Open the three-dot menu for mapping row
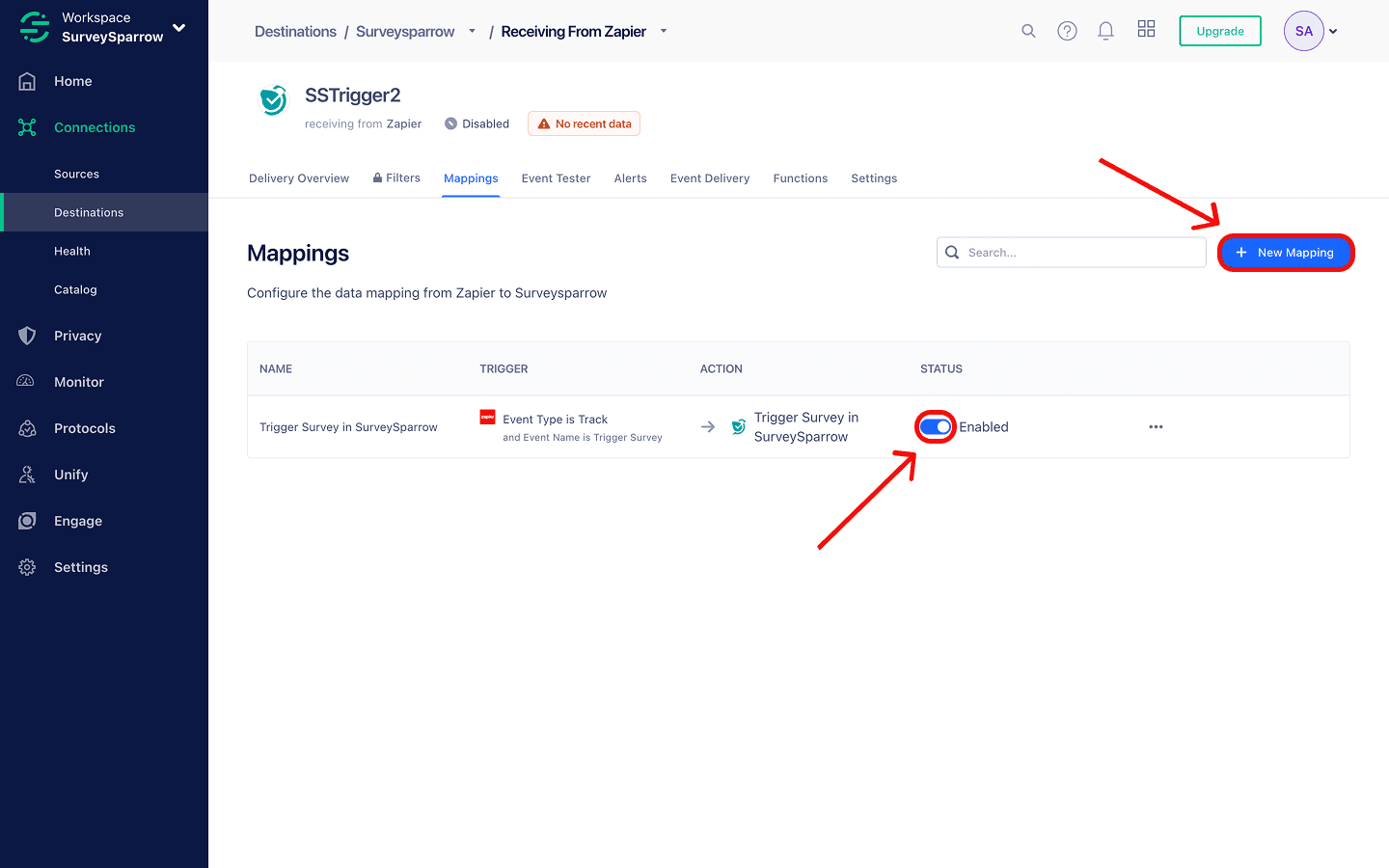 coord(1156,426)
